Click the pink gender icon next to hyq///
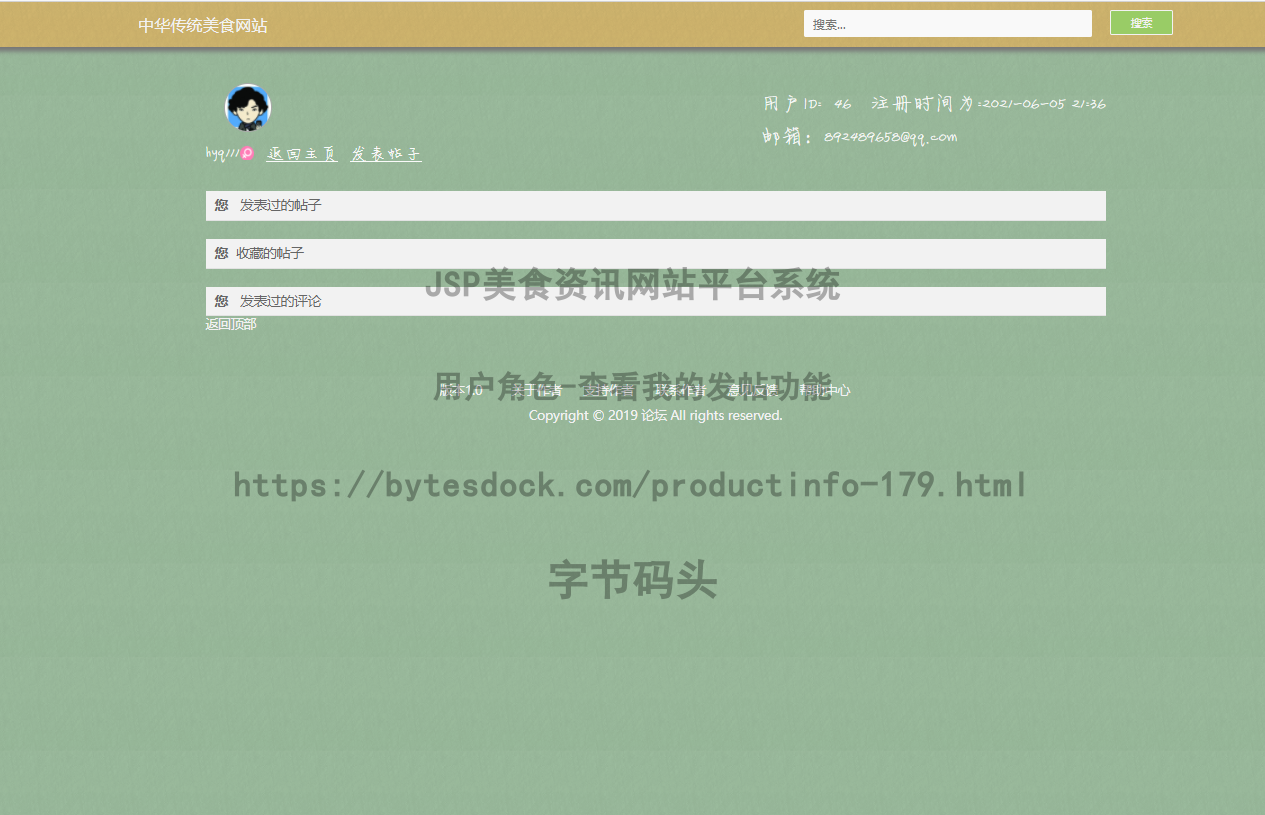This screenshot has width=1265, height=815. pos(245,152)
